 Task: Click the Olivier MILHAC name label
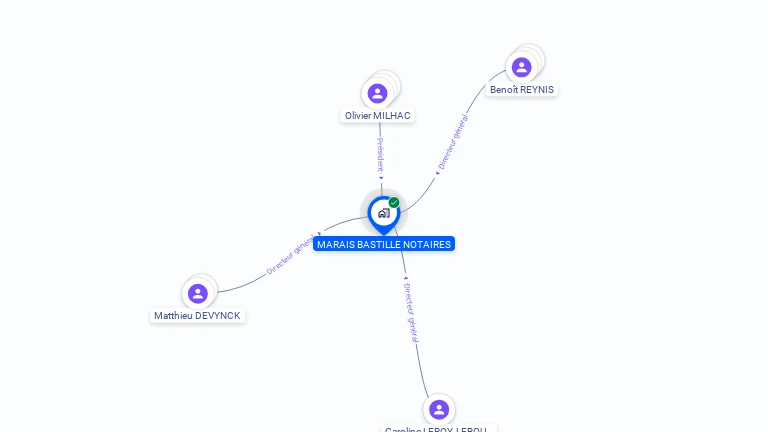point(378,116)
